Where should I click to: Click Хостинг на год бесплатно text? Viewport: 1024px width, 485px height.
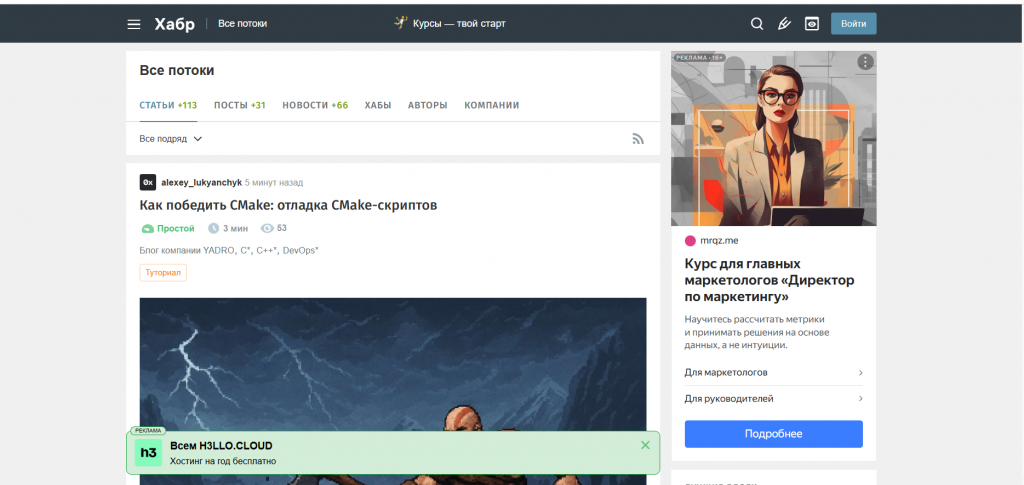[223, 462]
